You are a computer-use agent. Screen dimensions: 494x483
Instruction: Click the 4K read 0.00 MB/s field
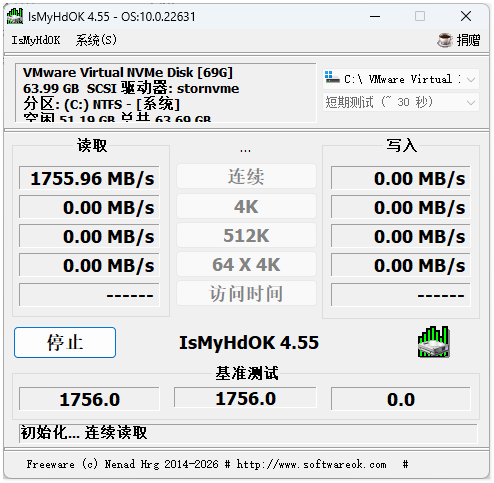[89, 207]
